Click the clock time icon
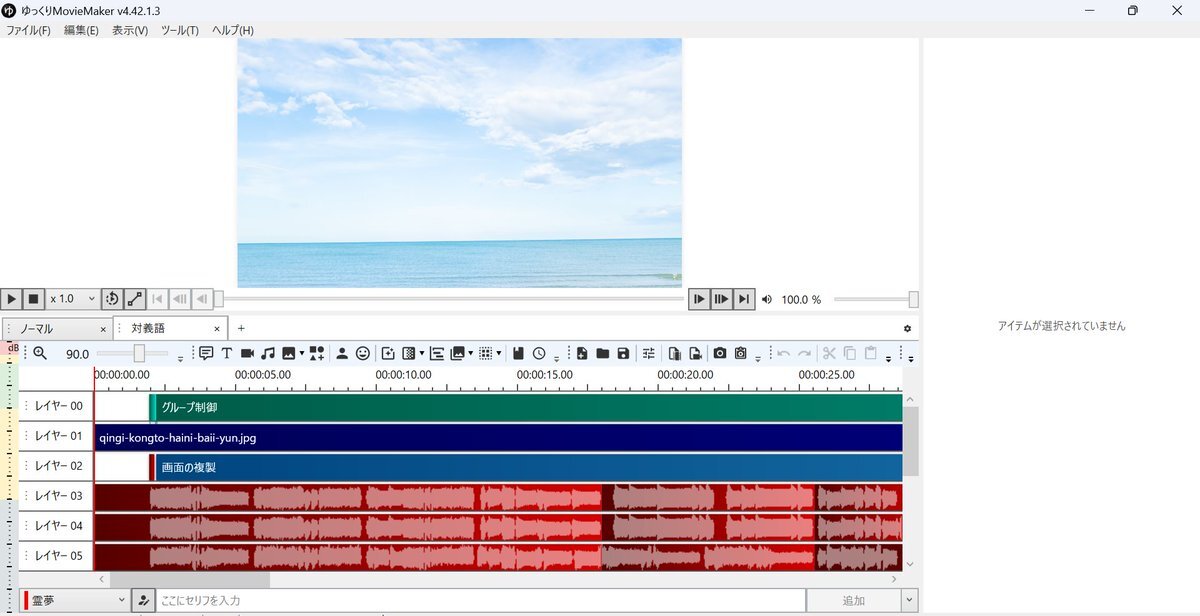 pyautogui.click(x=539, y=353)
